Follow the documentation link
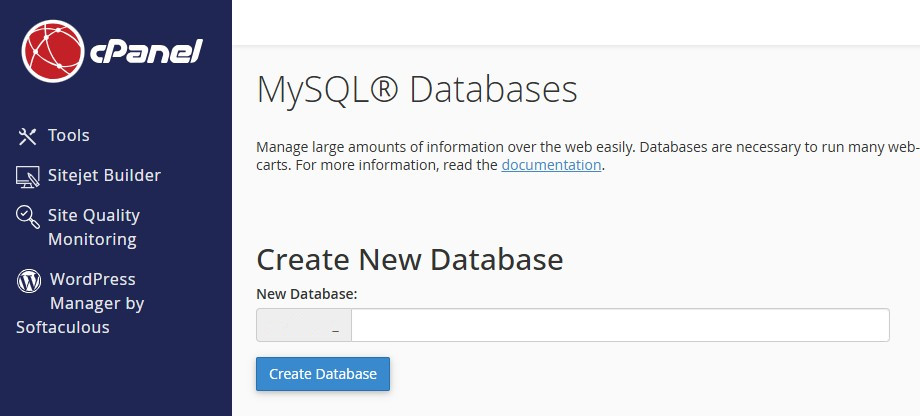This screenshot has width=920, height=416. 551,165
